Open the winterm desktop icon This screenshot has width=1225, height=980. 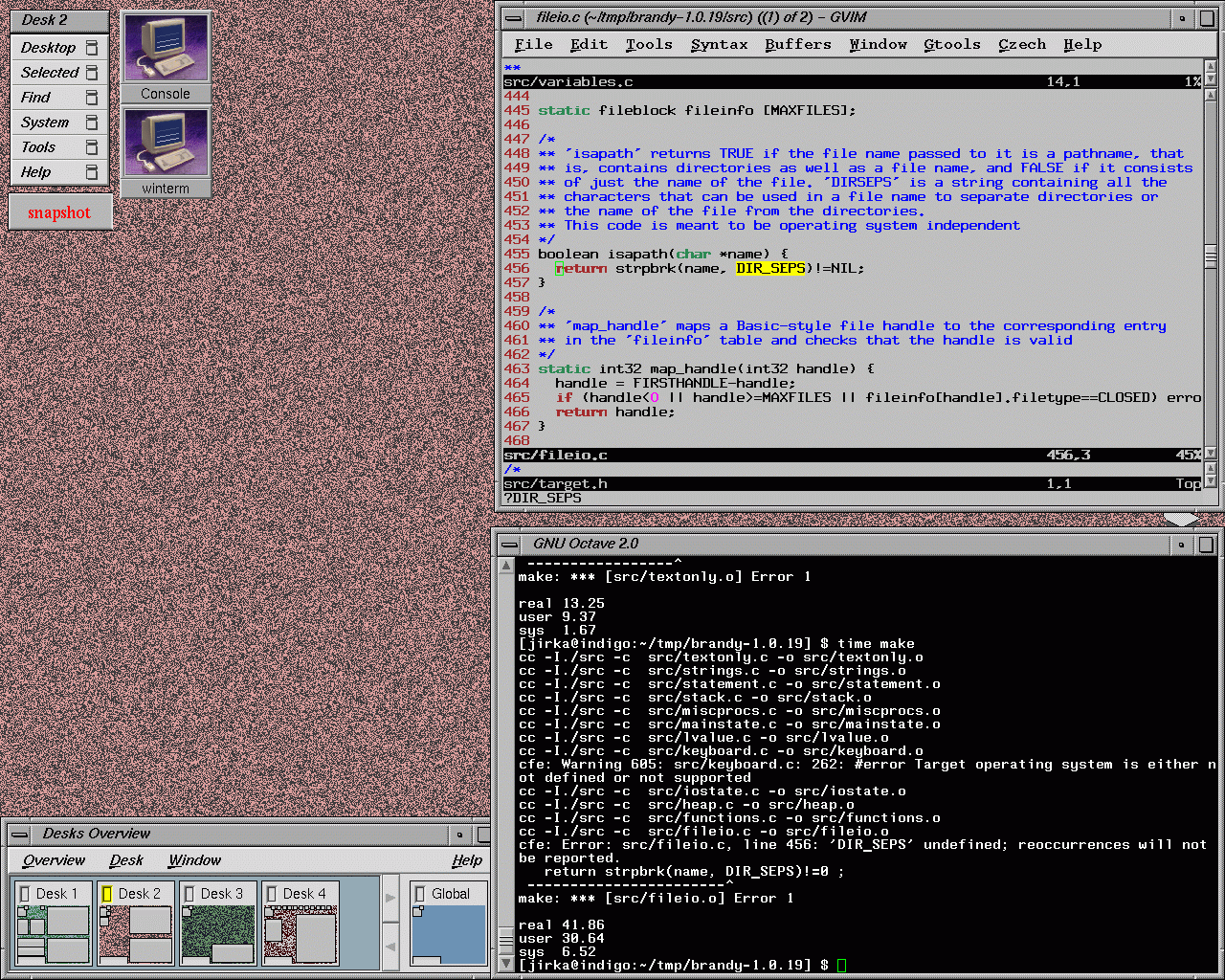coord(166,143)
